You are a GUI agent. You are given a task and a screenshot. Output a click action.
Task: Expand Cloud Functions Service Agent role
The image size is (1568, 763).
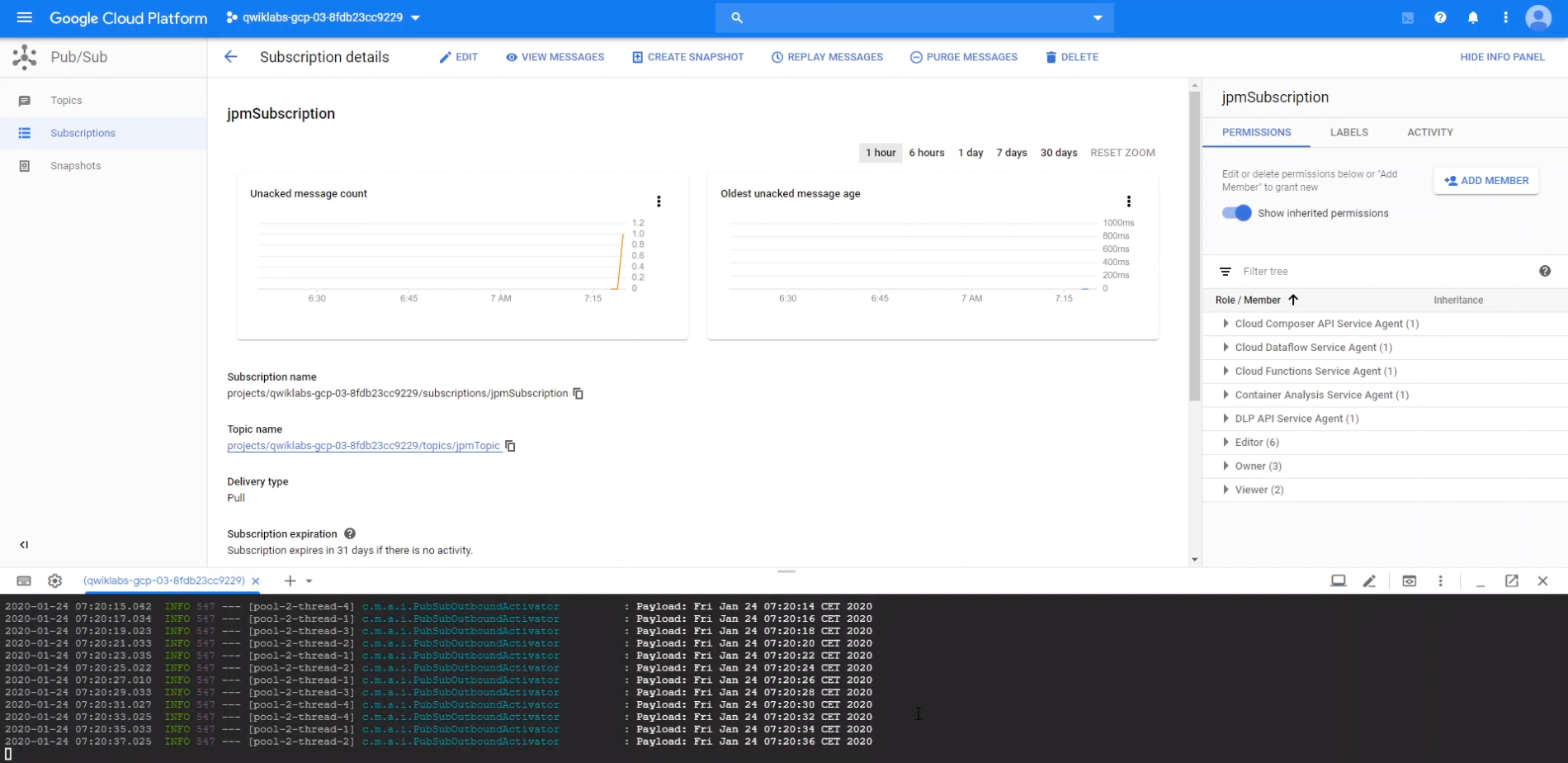(1226, 372)
